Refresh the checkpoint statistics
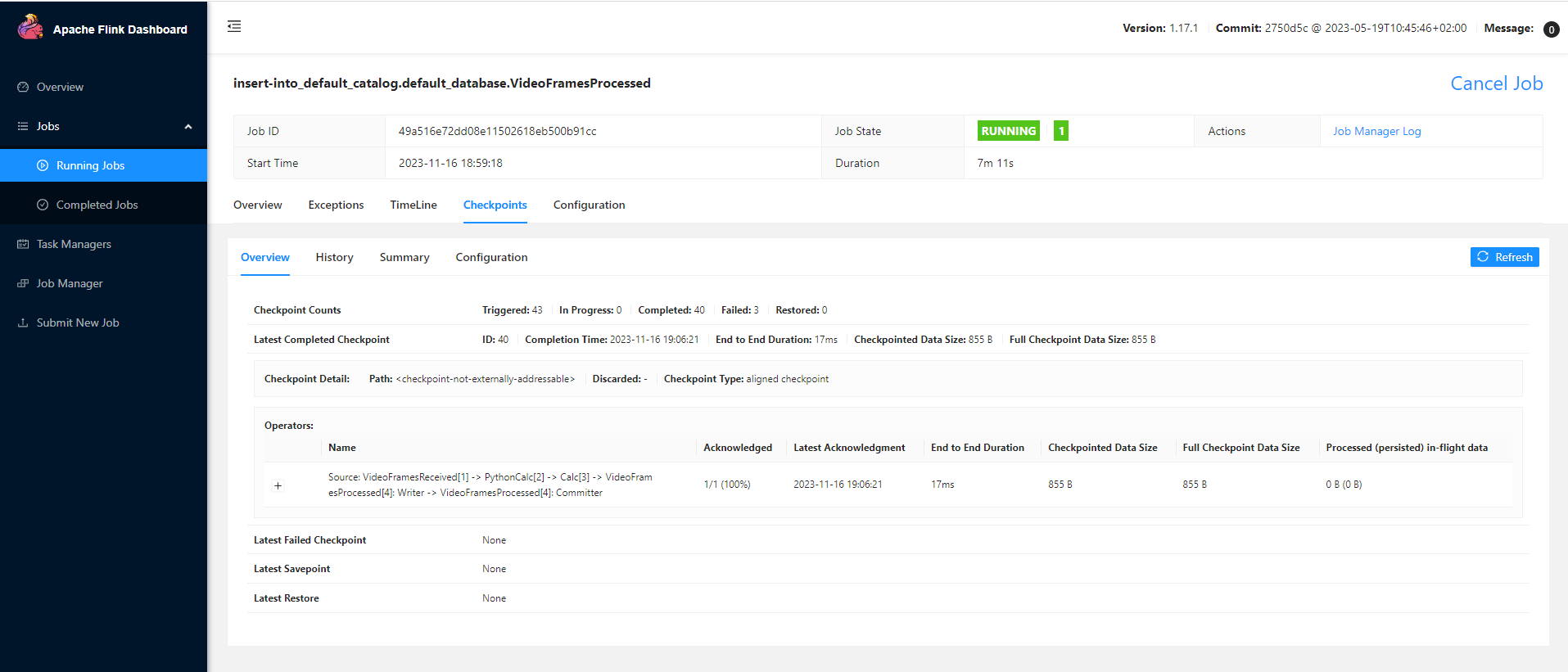 tap(1504, 257)
